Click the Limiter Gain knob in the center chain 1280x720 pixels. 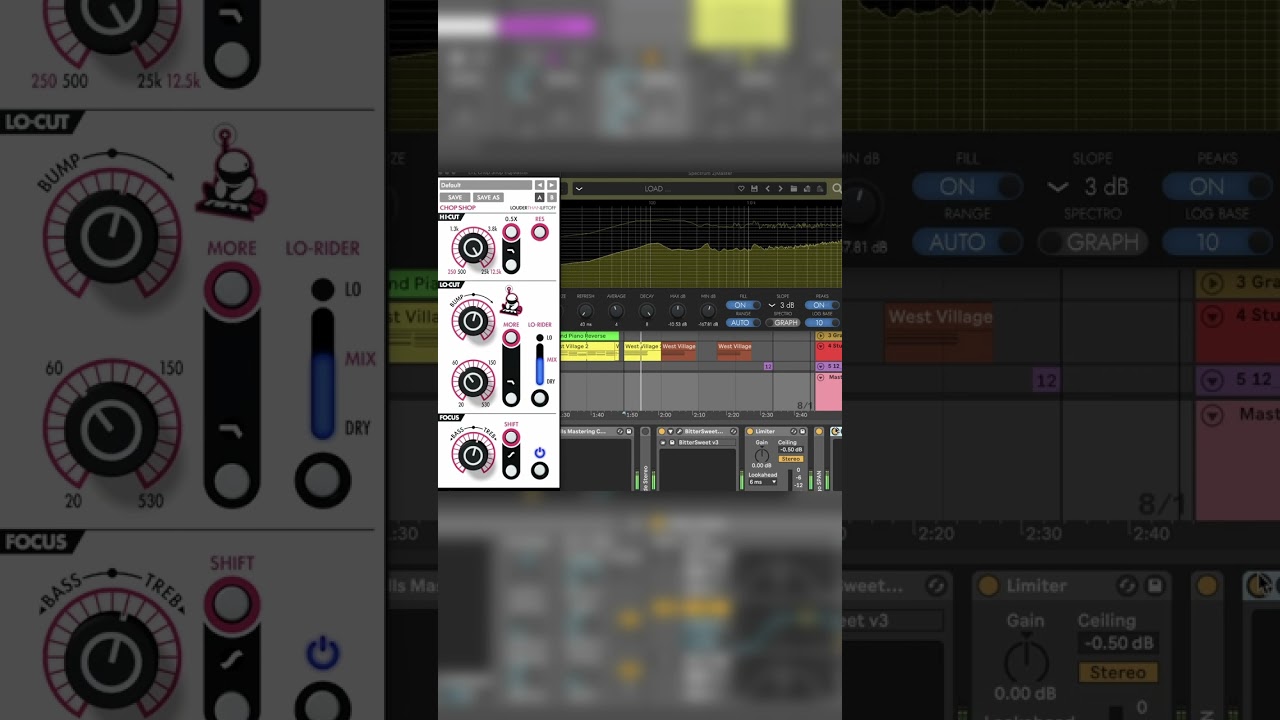pyautogui.click(x=762, y=456)
